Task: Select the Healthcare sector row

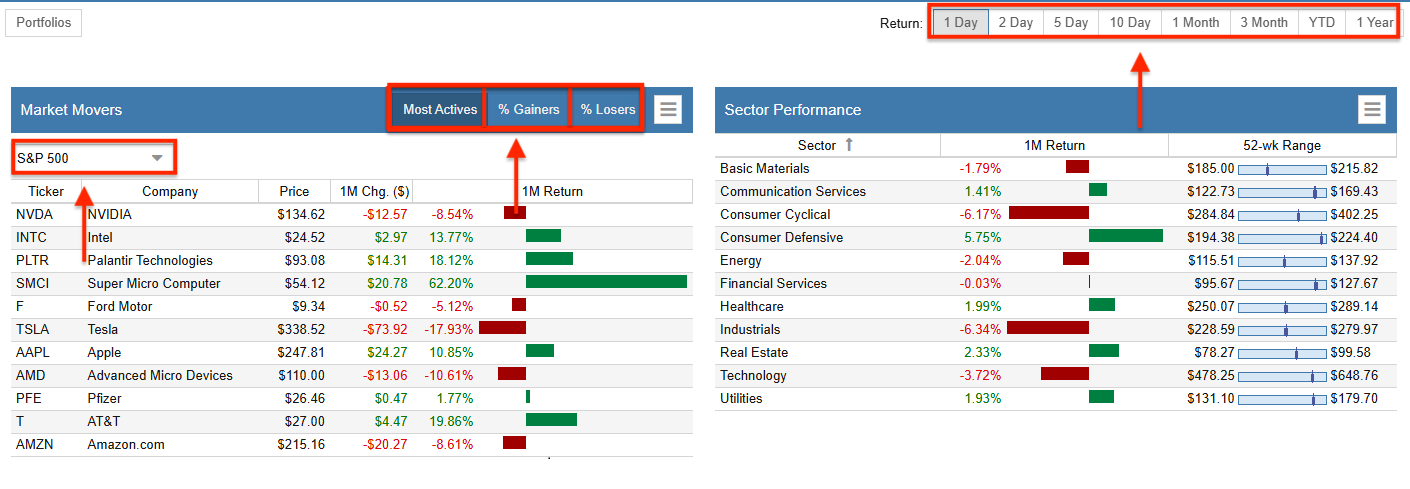Action: tap(752, 307)
